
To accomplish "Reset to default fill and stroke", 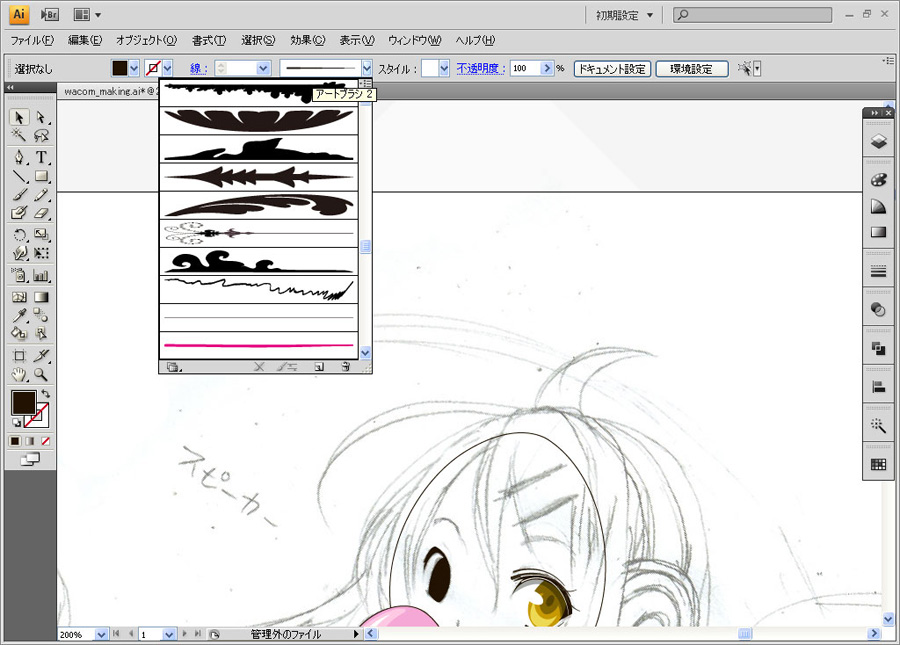I will click(16, 423).
